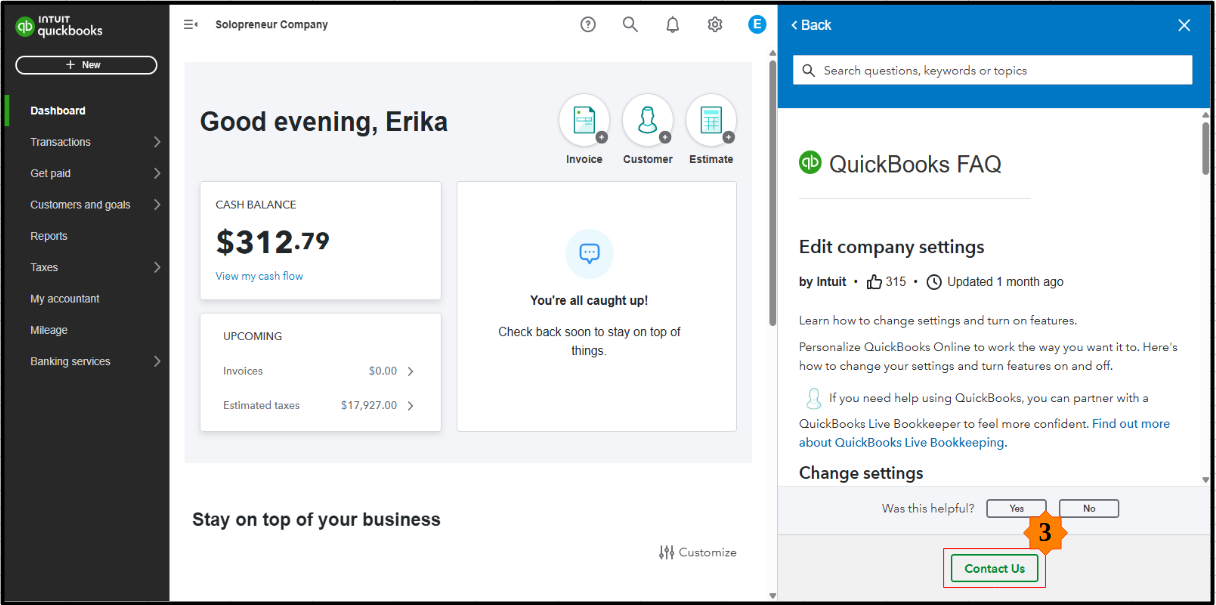Screen dimensions: 1216x605
Task: Open the Customize panel for dashboard widgets
Action: (697, 551)
